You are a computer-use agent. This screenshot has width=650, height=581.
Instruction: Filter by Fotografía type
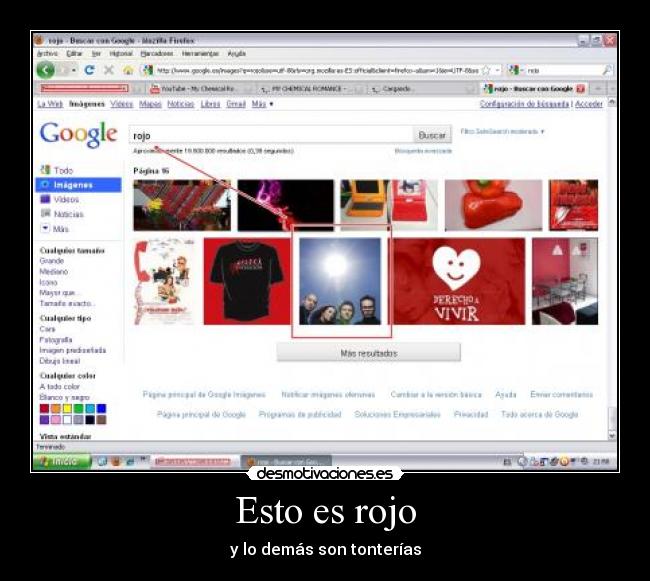[56, 339]
